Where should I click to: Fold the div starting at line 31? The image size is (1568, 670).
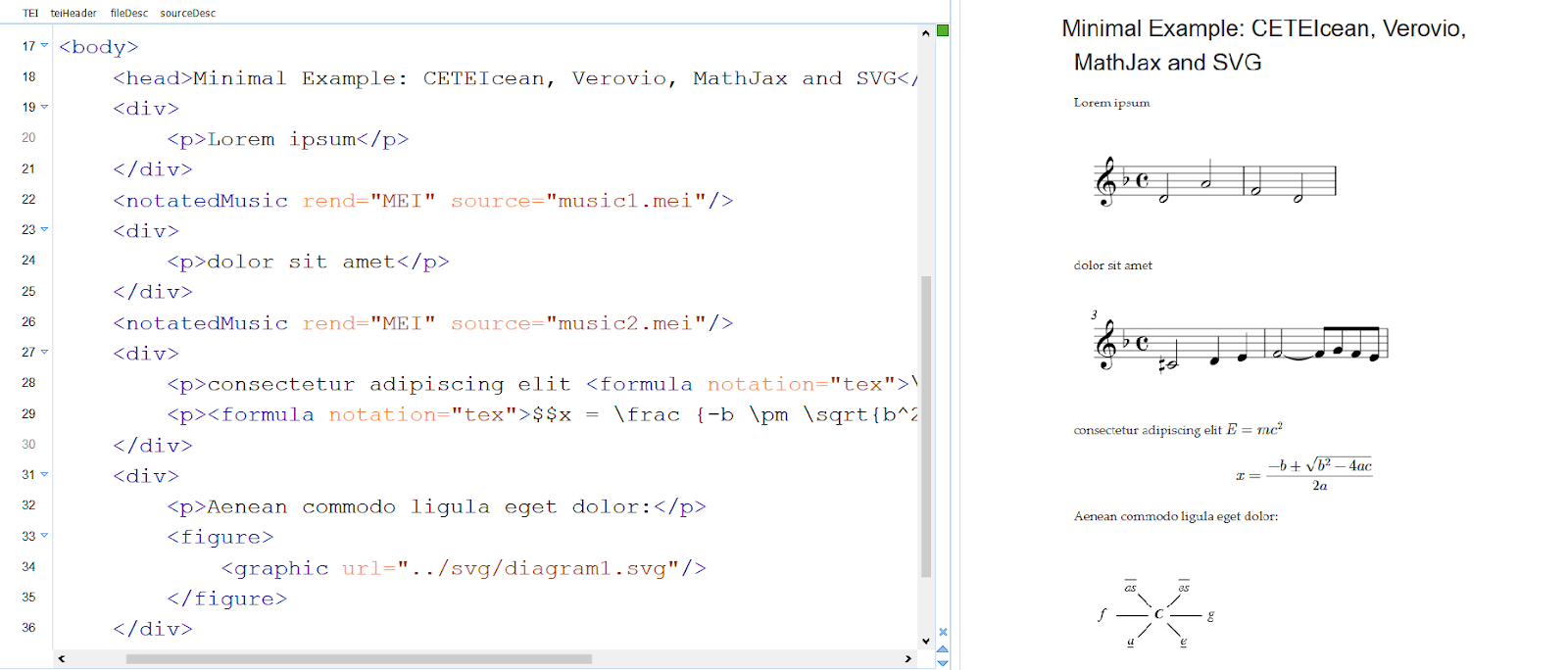click(x=44, y=475)
